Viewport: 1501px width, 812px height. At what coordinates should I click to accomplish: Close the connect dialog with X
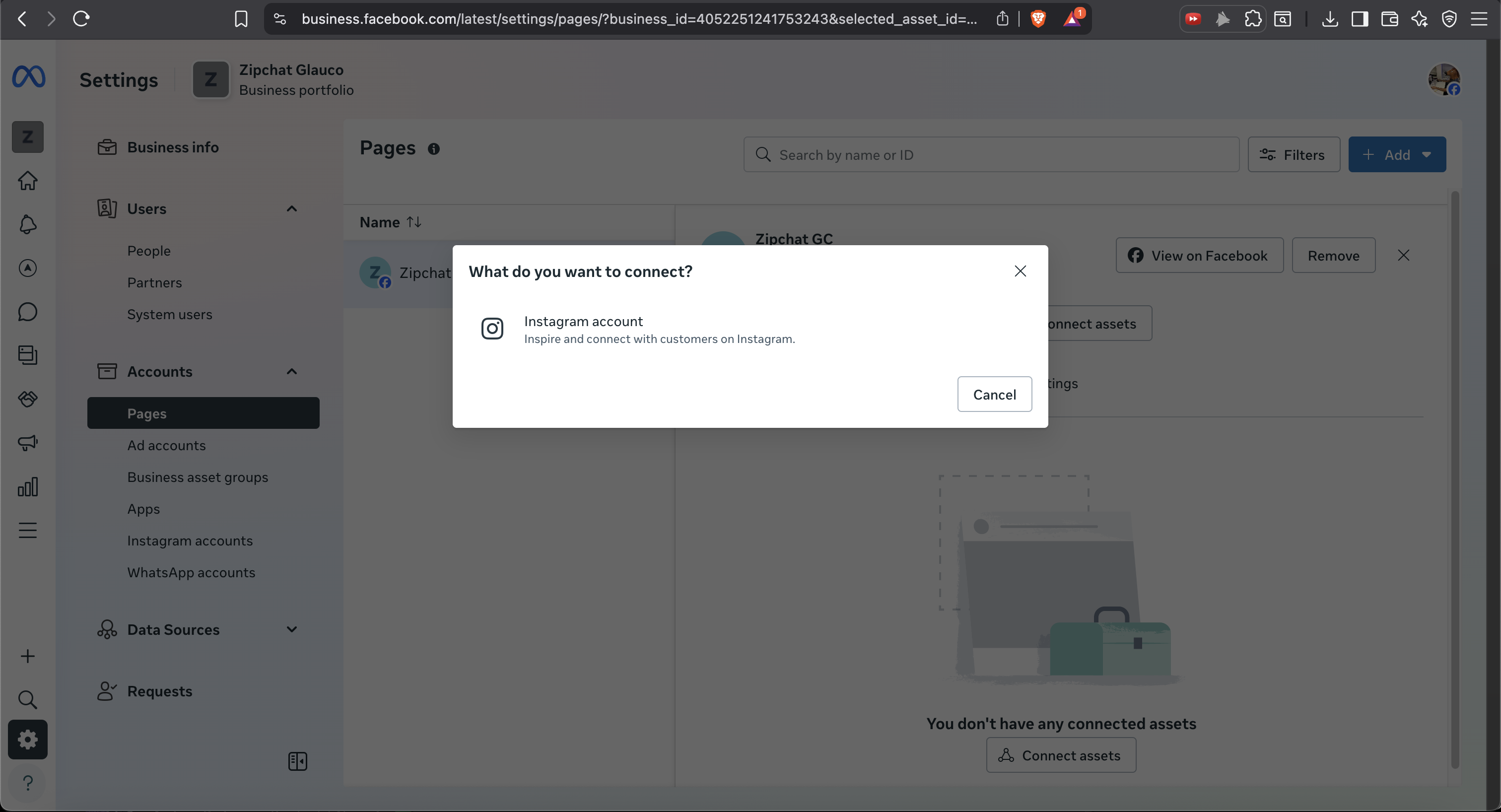point(1020,271)
